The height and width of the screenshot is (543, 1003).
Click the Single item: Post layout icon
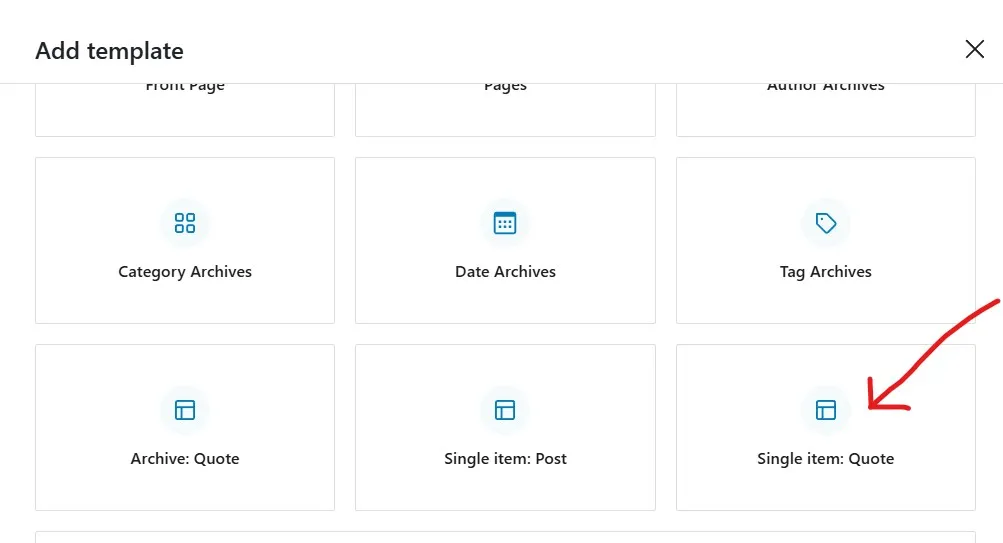[x=505, y=410]
